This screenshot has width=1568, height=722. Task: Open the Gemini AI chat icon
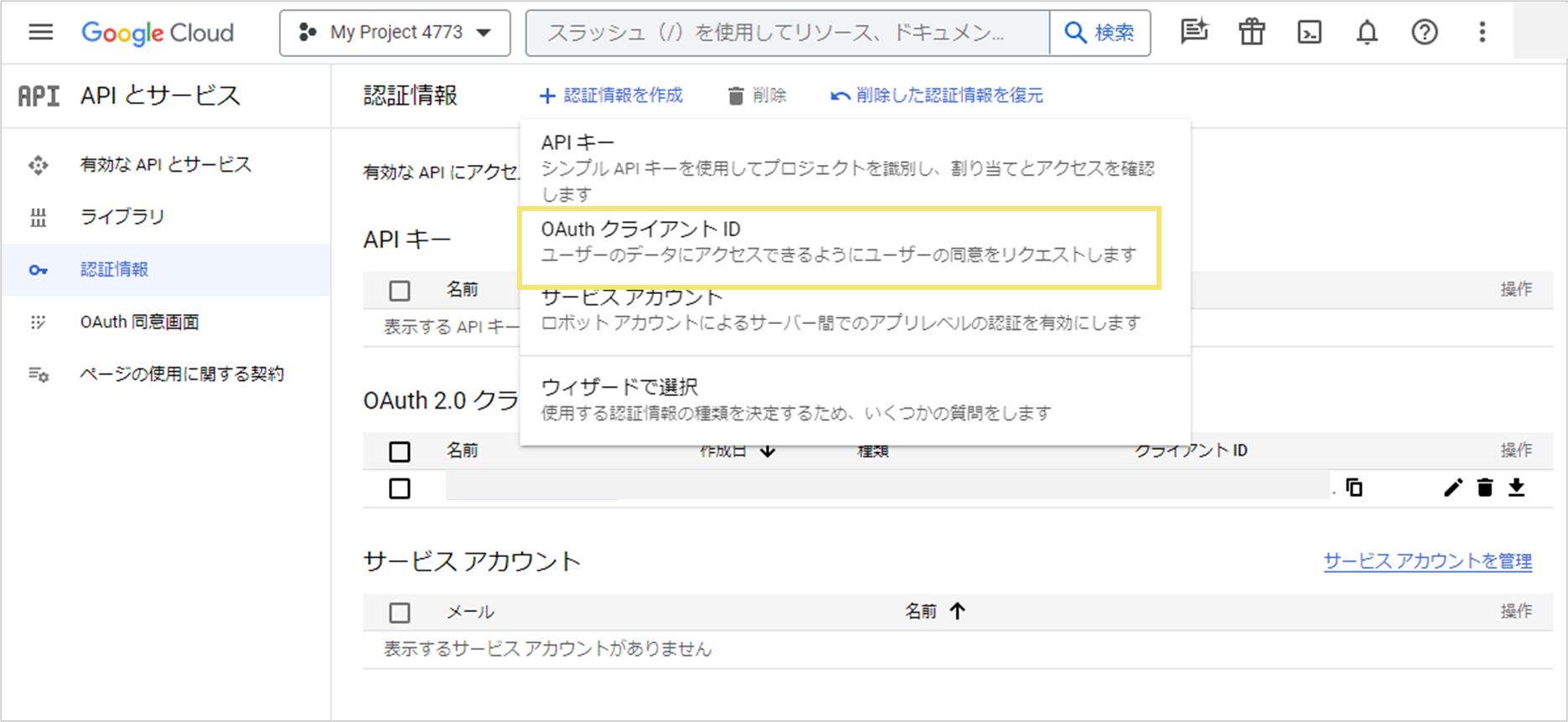point(1194,33)
